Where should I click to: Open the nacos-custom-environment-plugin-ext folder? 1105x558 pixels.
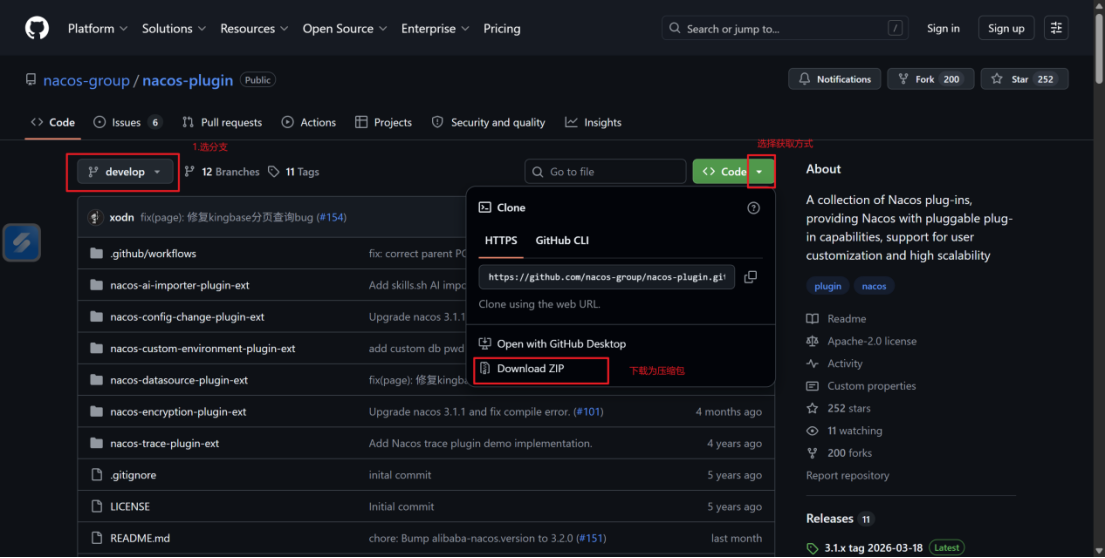click(202, 349)
